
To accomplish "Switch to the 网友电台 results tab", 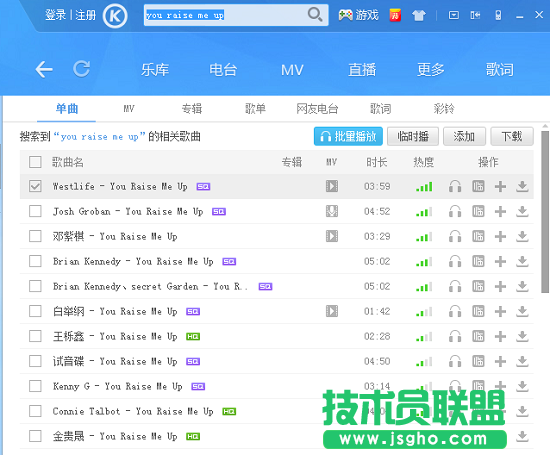I will pyautogui.click(x=317, y=109).
